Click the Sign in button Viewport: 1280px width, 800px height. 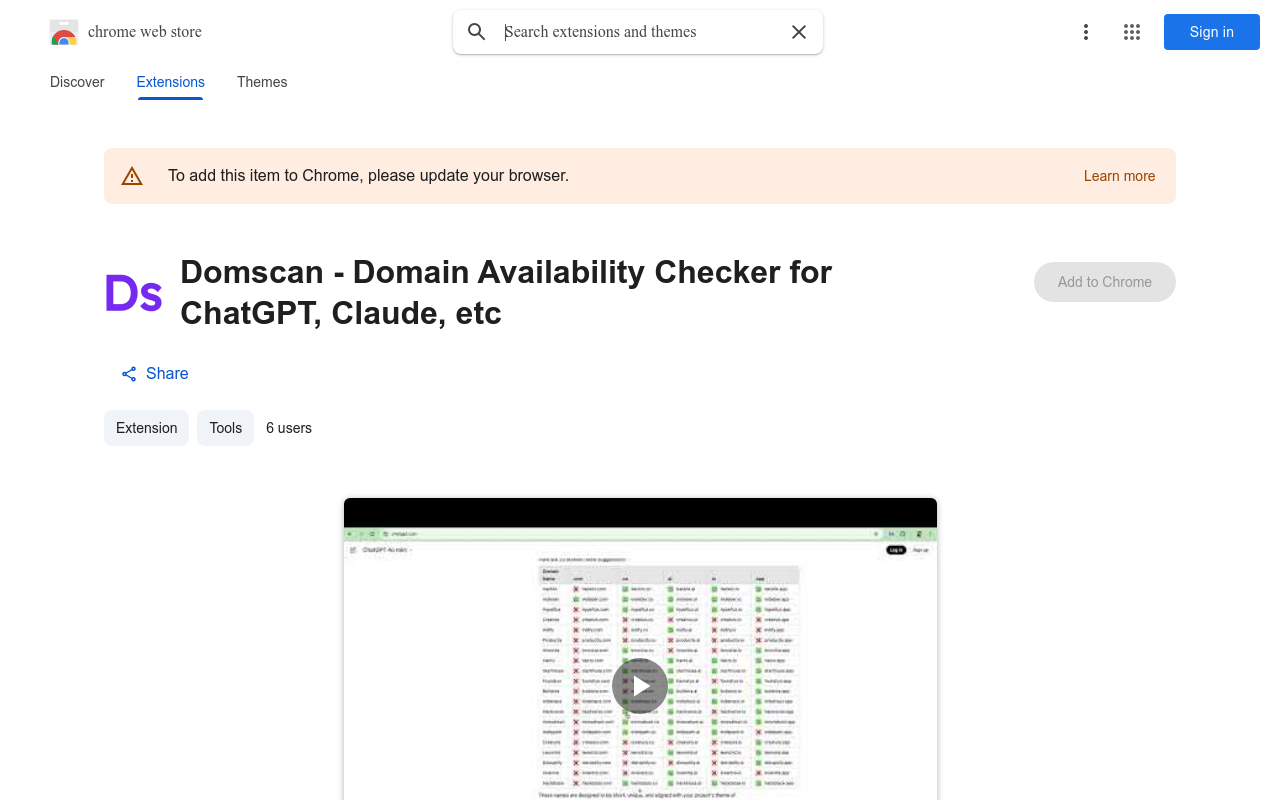point(1212,32)
